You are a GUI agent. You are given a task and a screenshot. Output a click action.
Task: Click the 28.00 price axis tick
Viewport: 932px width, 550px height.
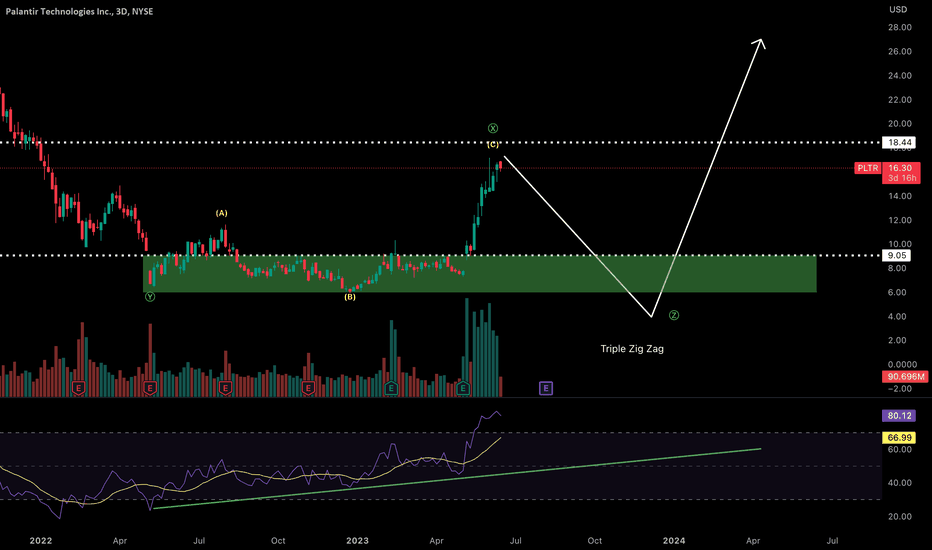coord(900,27)
